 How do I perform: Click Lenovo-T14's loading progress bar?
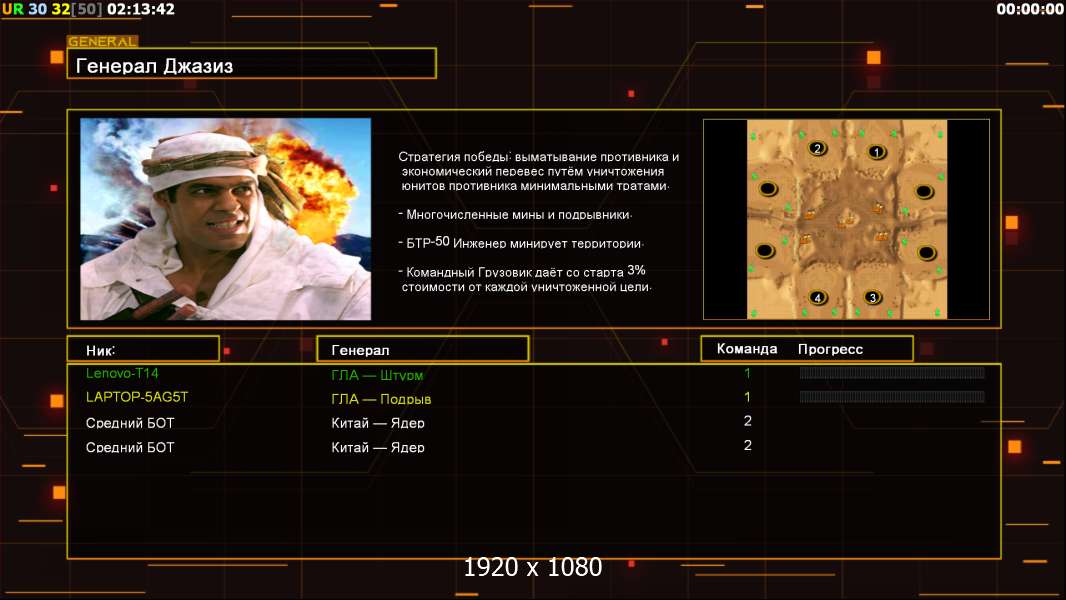[x=892, y=372]
